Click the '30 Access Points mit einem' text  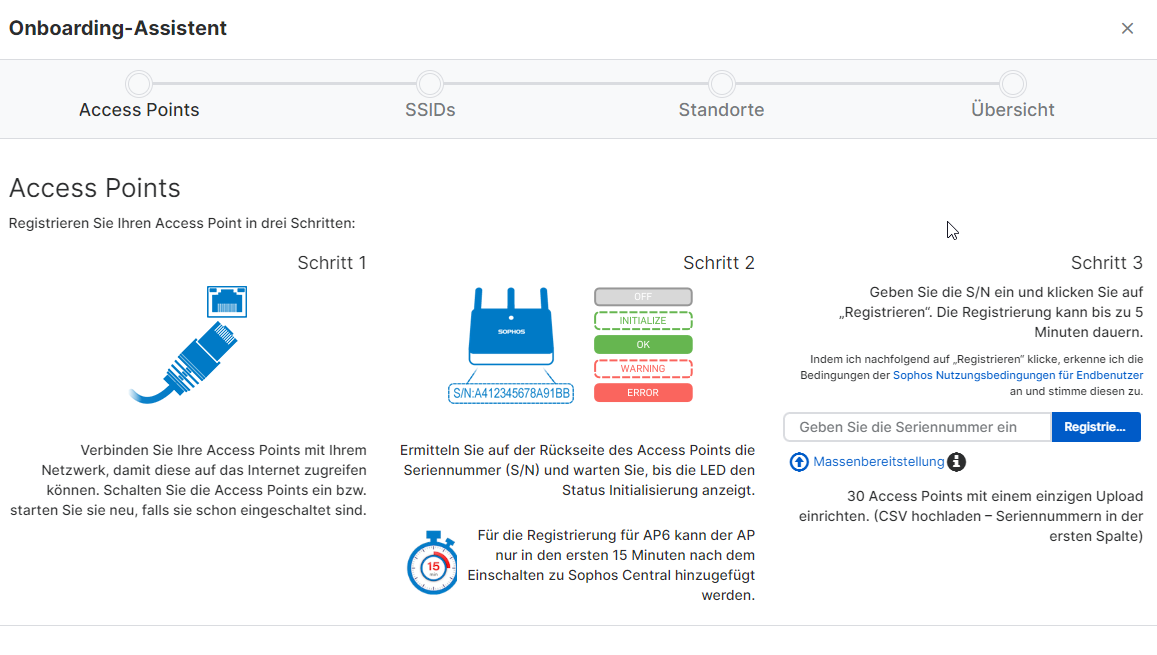click(x=970, y=516)
